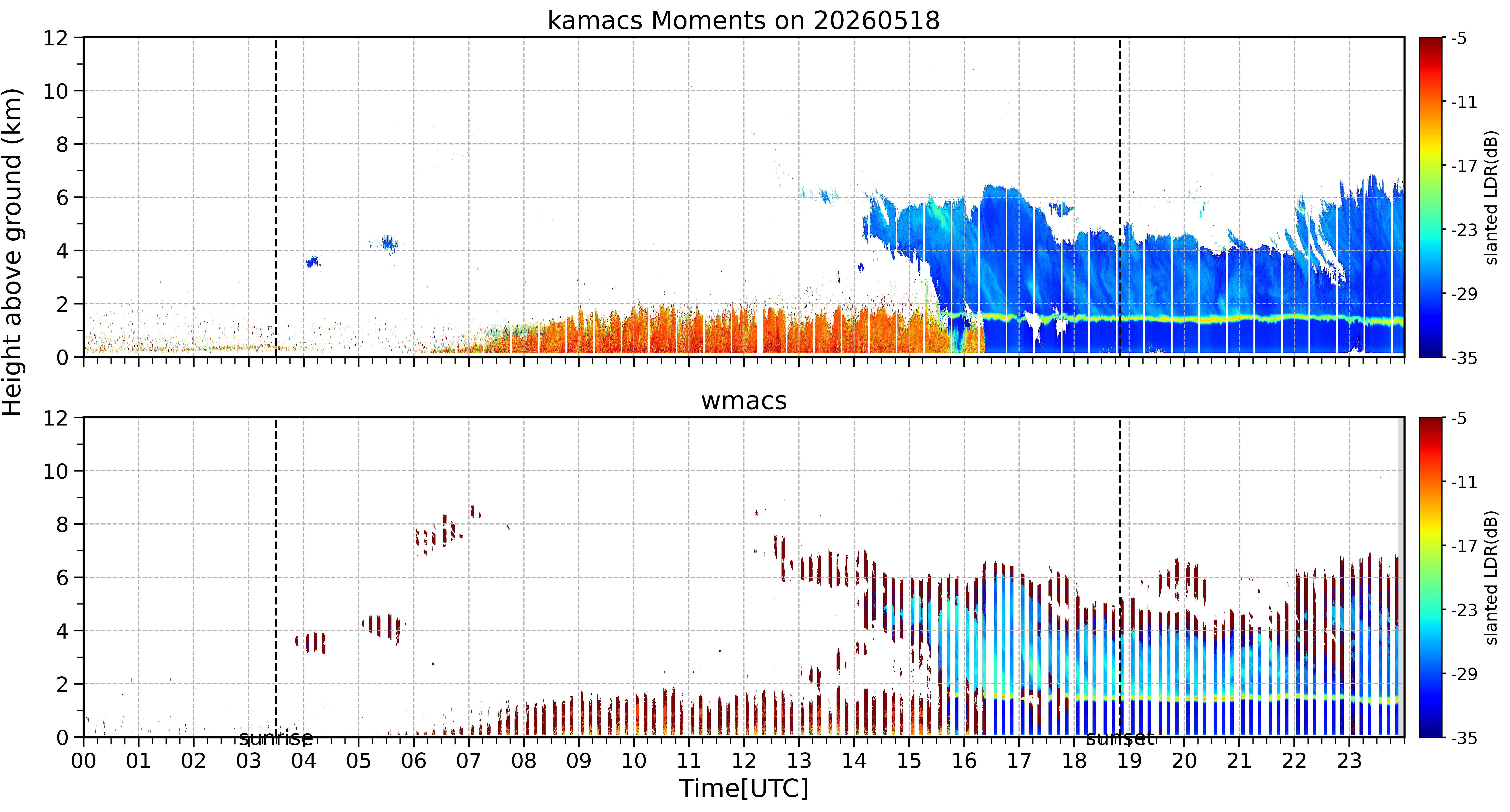Select the "18" time tick label
This screenshot has height=812, width=1510.
pos(1074,761)
